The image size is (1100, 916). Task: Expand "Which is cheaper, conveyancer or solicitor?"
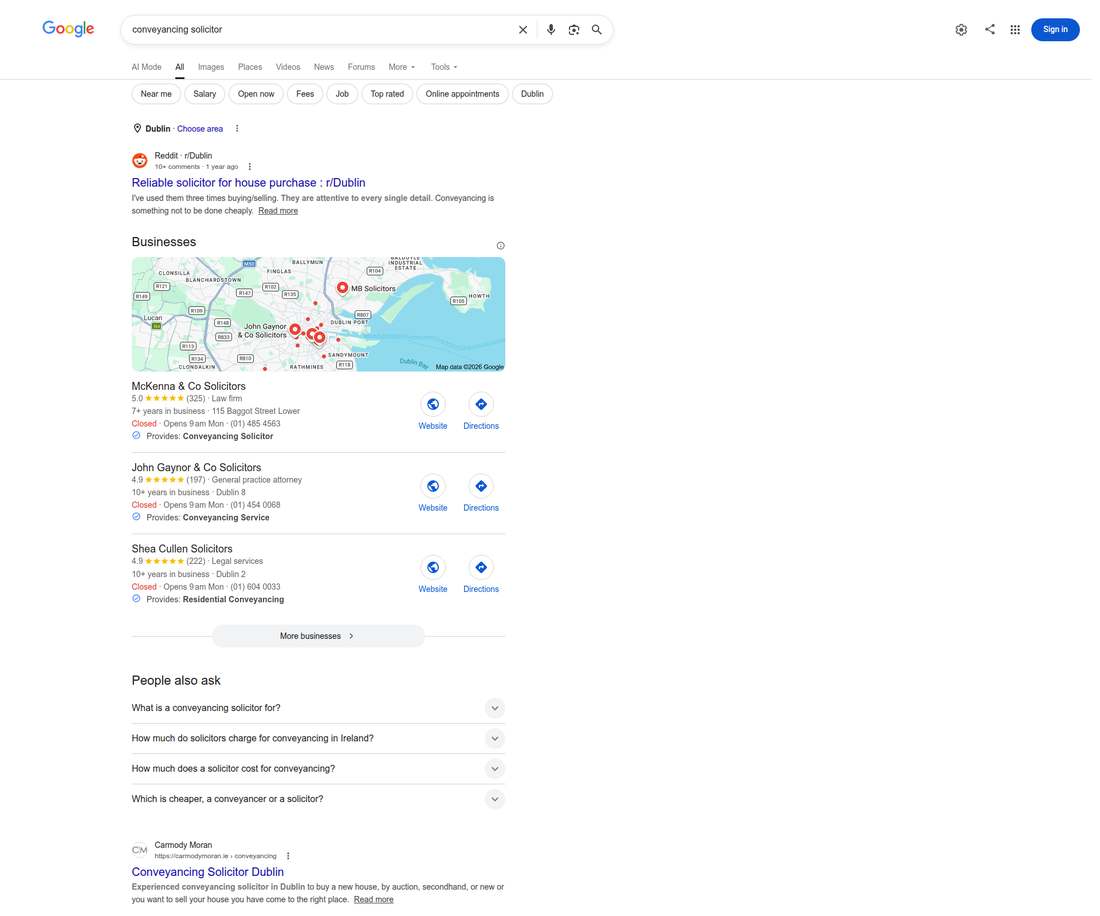tap(318, 799)
